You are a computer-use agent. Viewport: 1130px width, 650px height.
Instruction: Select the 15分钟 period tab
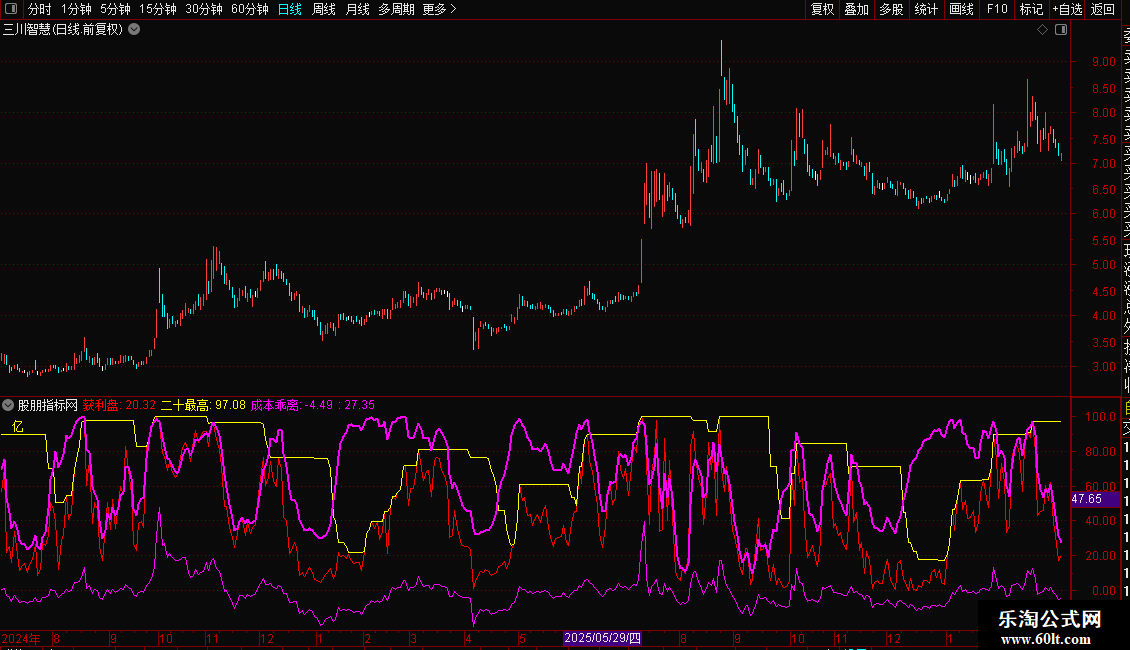point(158,9)
